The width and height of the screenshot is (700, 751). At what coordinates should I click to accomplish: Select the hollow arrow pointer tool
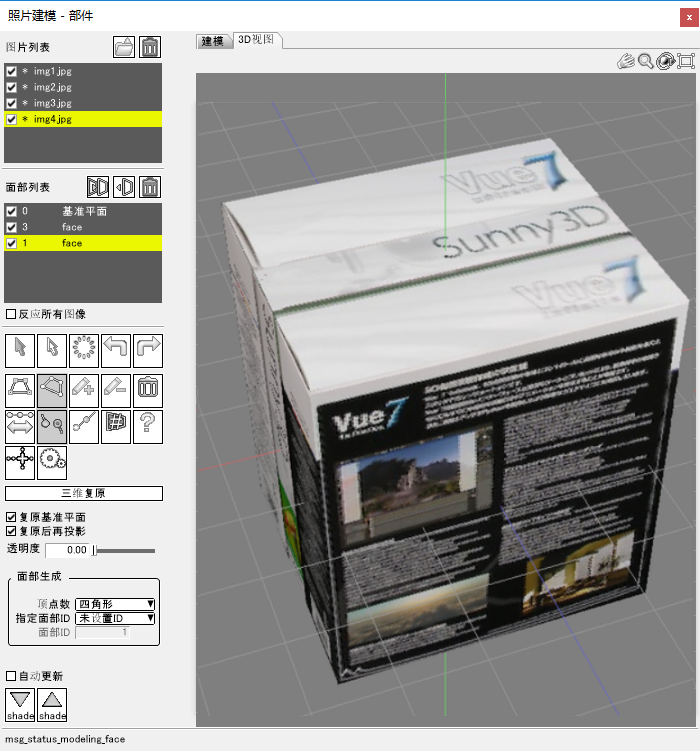(x=52, y=351)
